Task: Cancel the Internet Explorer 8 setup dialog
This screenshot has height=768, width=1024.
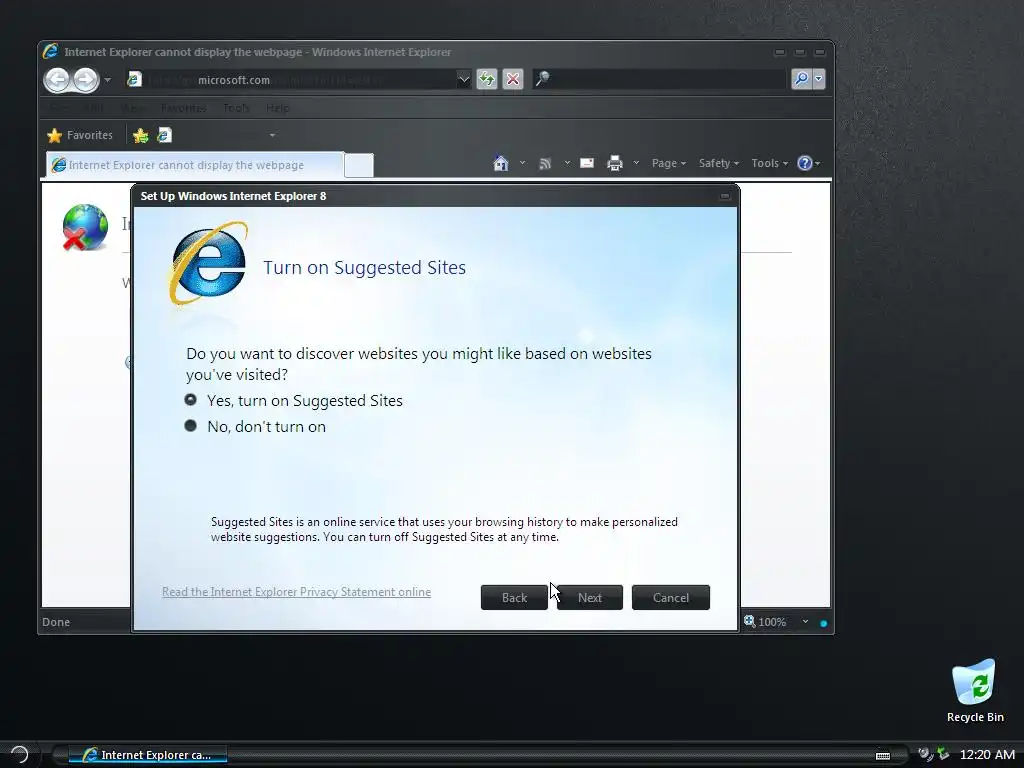Action: (671, 598)
